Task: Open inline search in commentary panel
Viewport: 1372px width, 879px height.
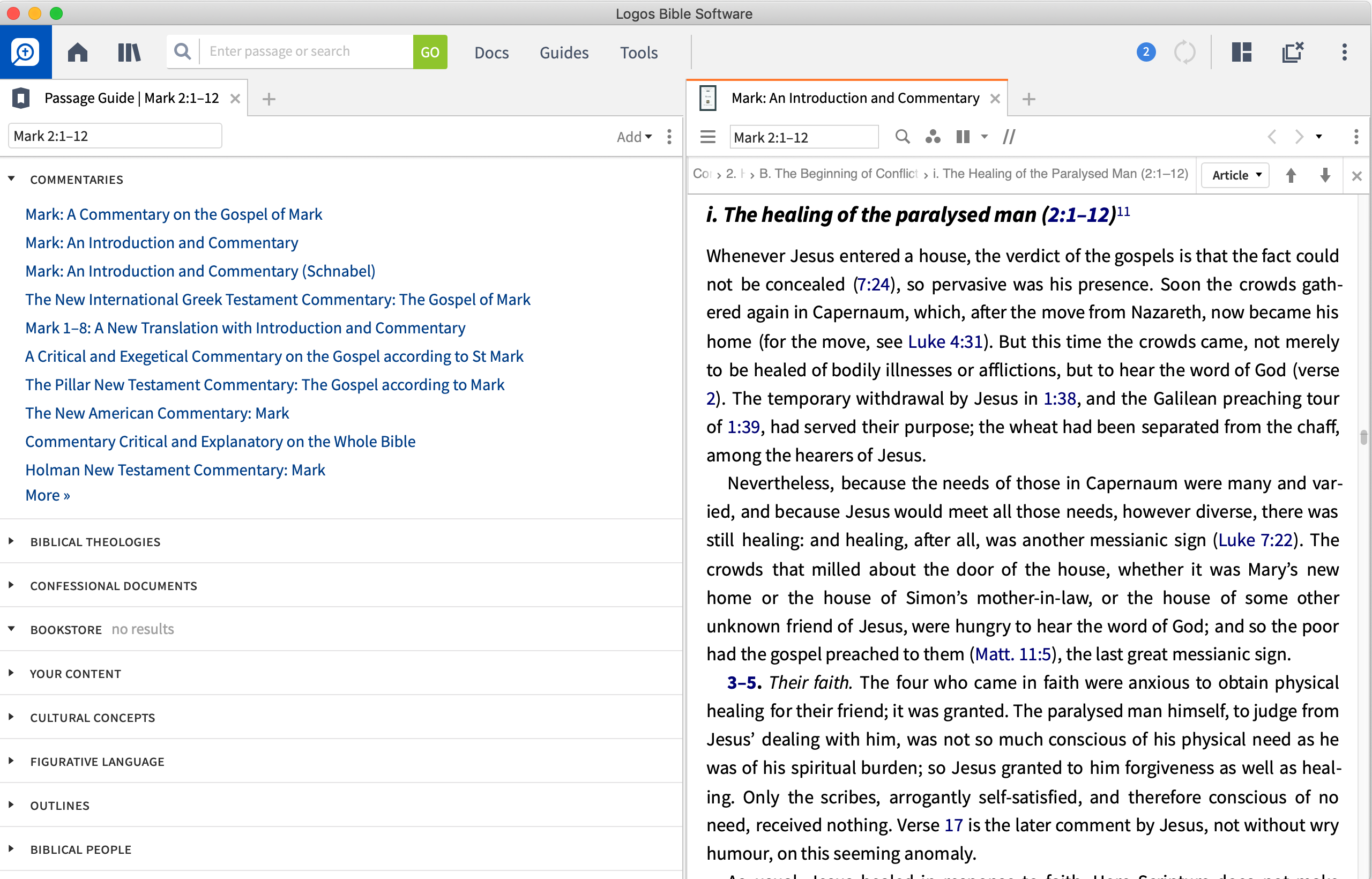Action: 903,137
